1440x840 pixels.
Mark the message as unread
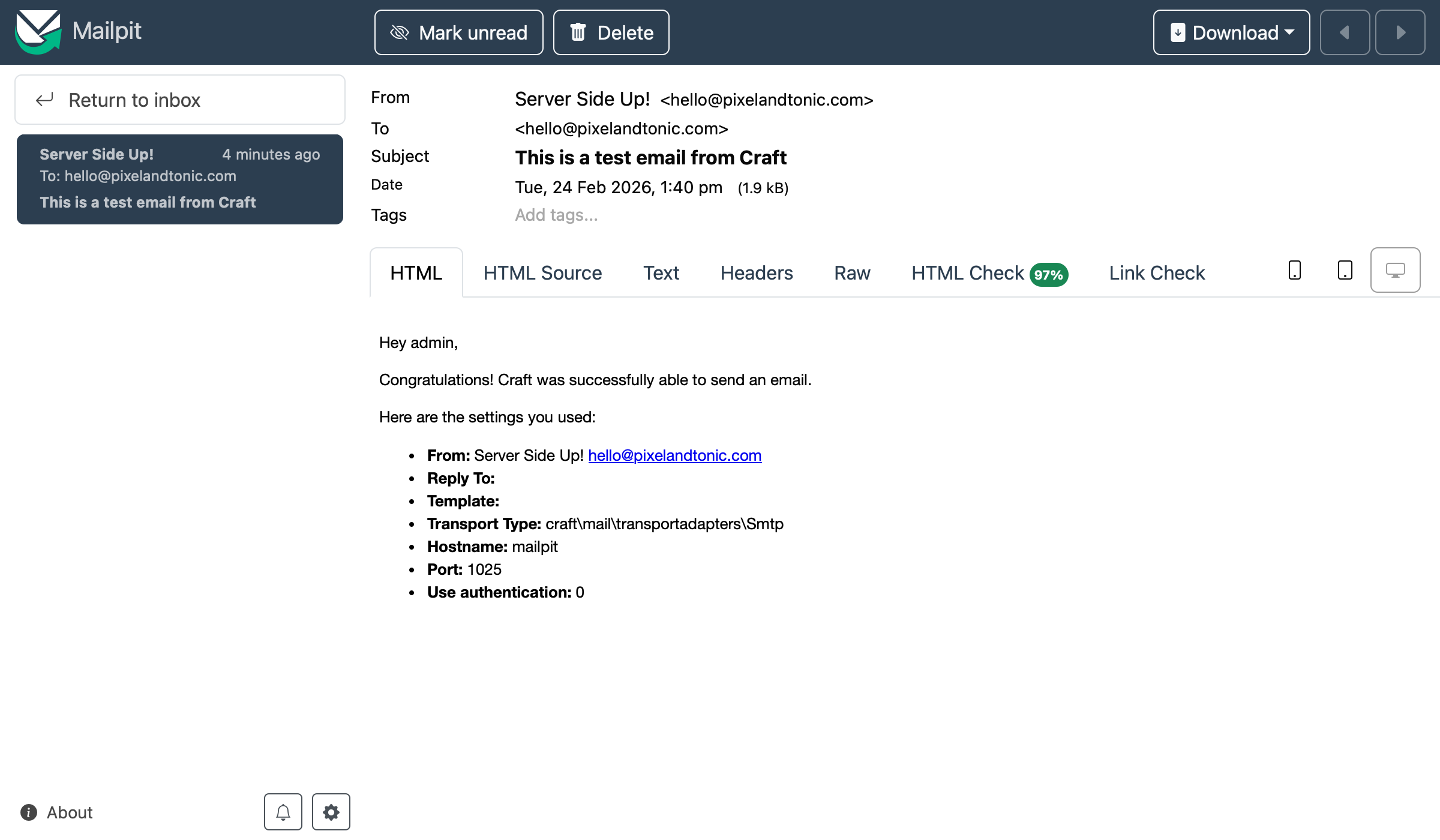tap(458, 32)
